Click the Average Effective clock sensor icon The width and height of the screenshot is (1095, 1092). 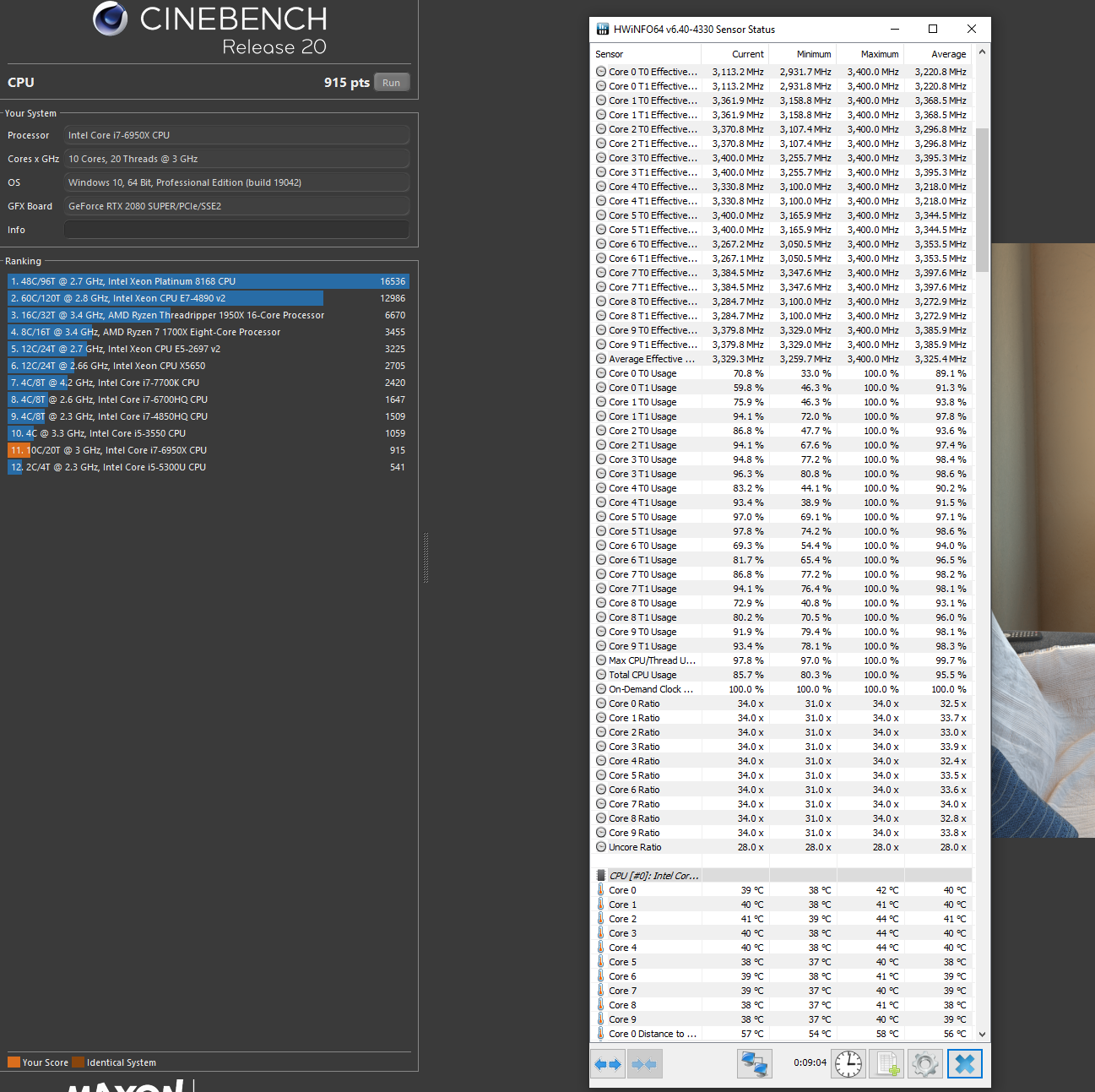[601, 359]
